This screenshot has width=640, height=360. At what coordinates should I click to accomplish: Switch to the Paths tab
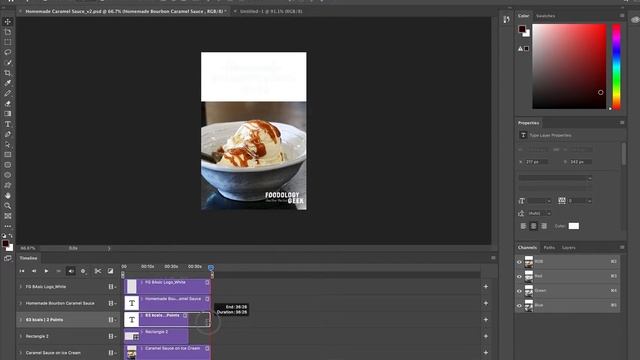(549, 248)
